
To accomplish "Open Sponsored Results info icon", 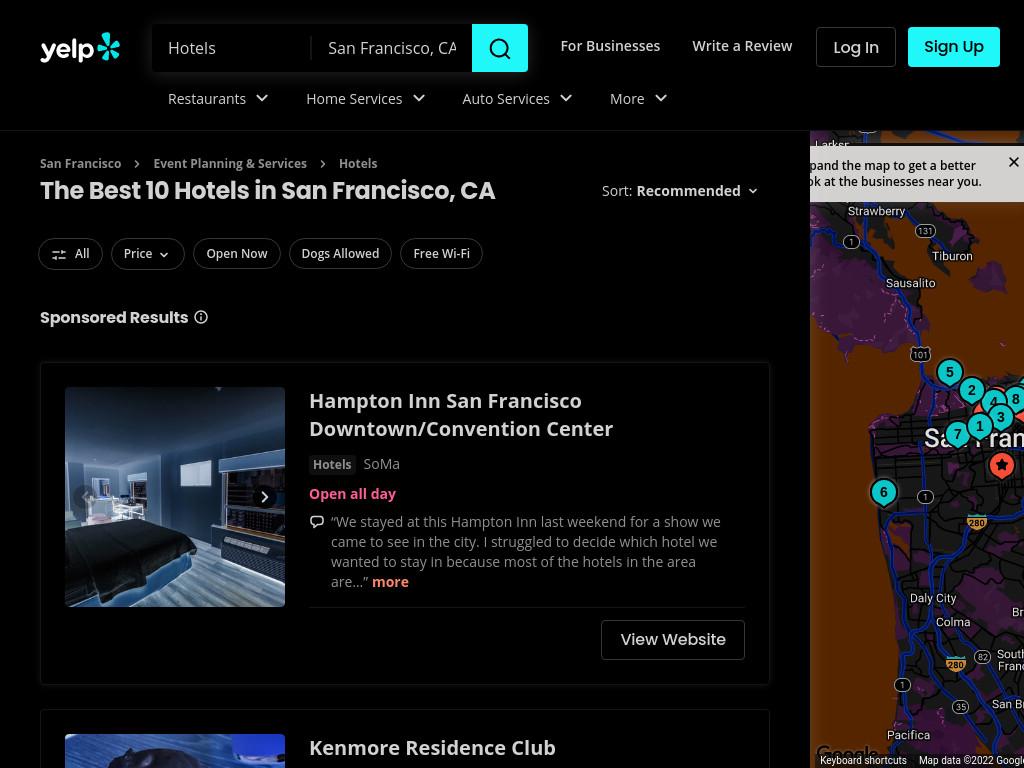I will tap(201, 317).
